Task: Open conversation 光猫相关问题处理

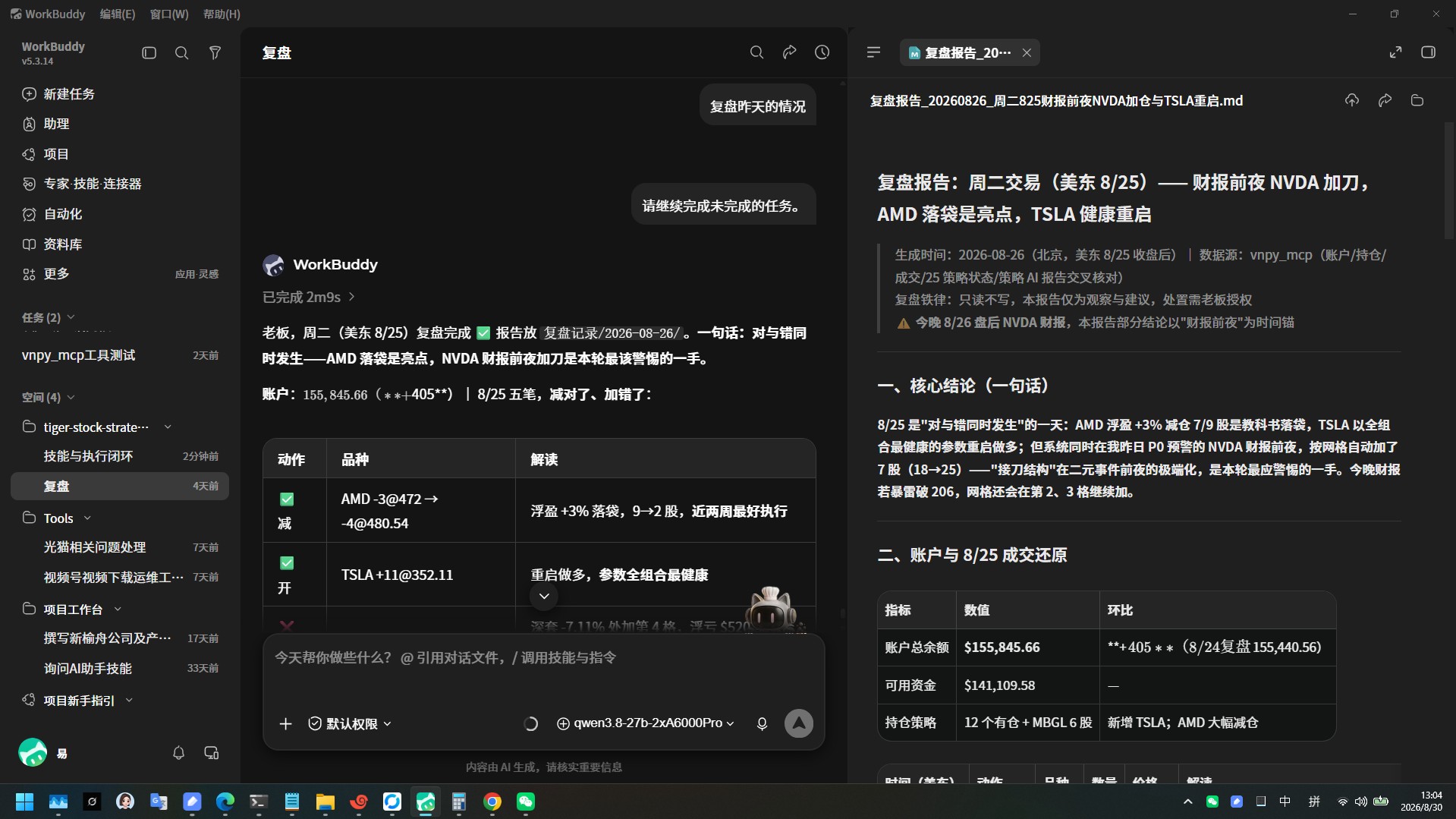Action: click(120, 547)
